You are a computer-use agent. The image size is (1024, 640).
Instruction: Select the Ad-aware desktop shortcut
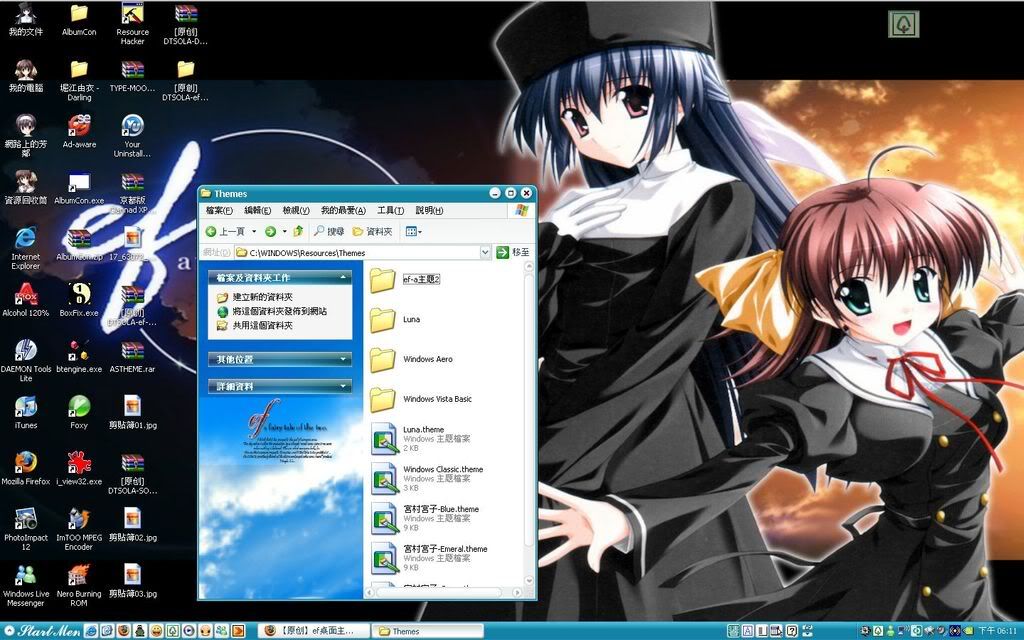tap(79, 132)
